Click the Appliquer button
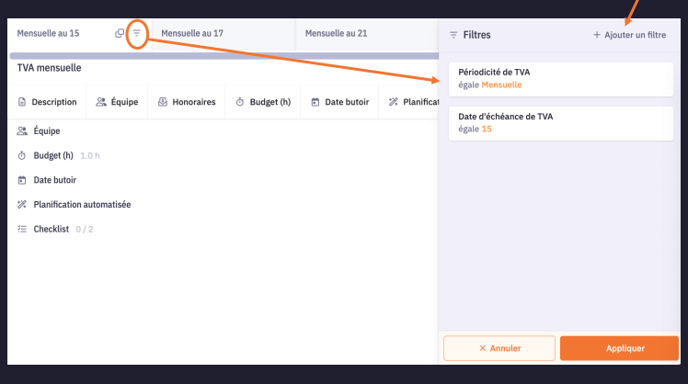This screenshot has height=384, width=688. click(x=619, y=348)
